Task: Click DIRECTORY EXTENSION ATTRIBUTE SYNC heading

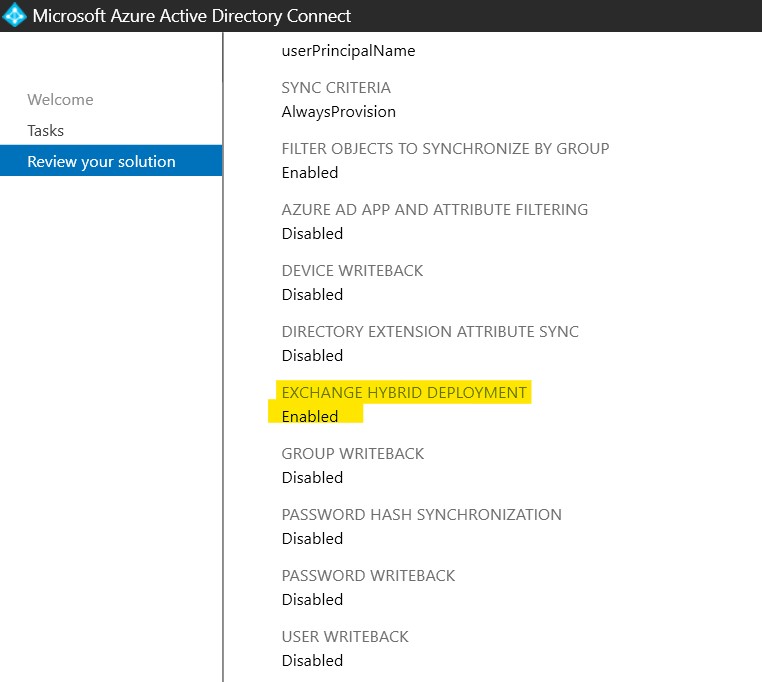Action: (x=430, y=332)
